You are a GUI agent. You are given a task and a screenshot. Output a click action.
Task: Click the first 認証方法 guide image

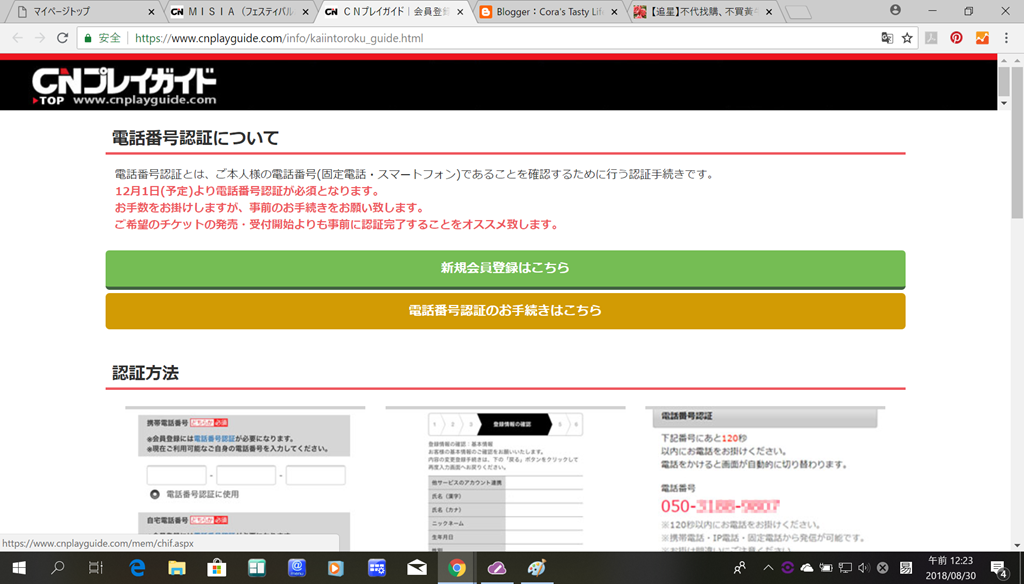pyautogui.click(x=245, y=478)
